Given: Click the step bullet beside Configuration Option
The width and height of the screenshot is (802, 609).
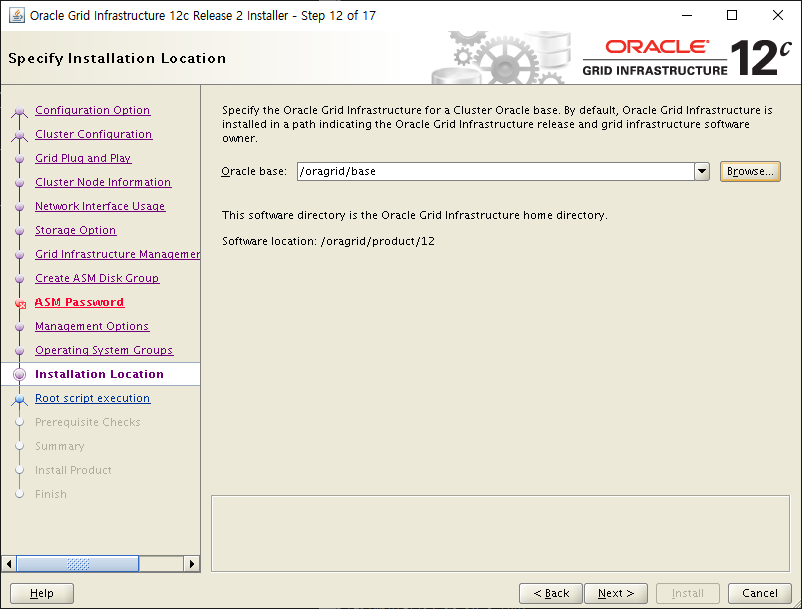Looking at the screenshot, I should tap(19, 111).
